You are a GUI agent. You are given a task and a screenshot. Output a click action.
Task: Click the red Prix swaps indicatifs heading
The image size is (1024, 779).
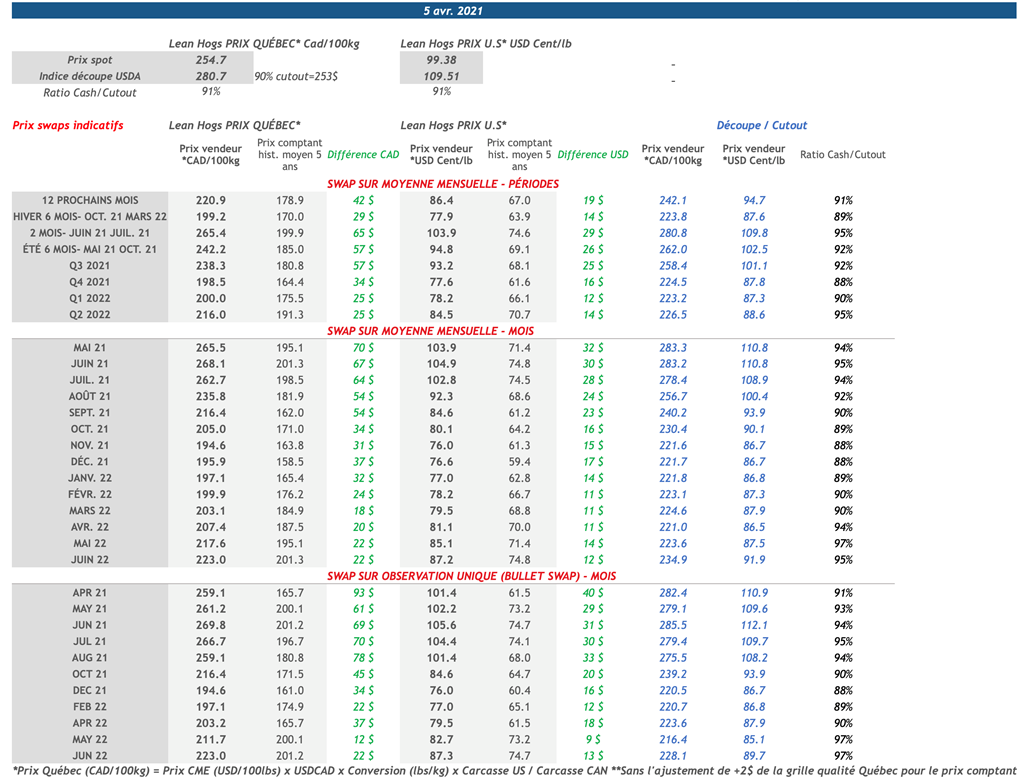[68, 125]
